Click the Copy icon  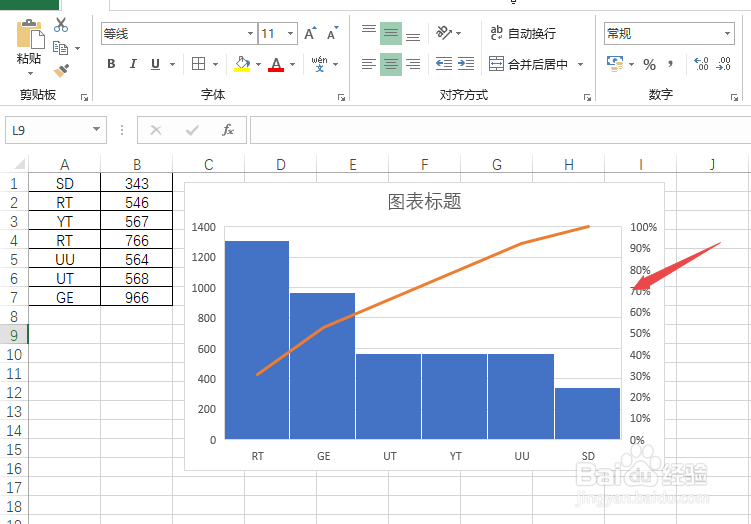click(60, 48)
